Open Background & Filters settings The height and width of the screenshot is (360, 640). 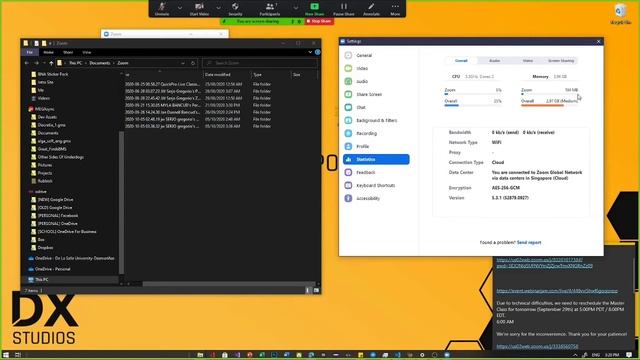376,120
